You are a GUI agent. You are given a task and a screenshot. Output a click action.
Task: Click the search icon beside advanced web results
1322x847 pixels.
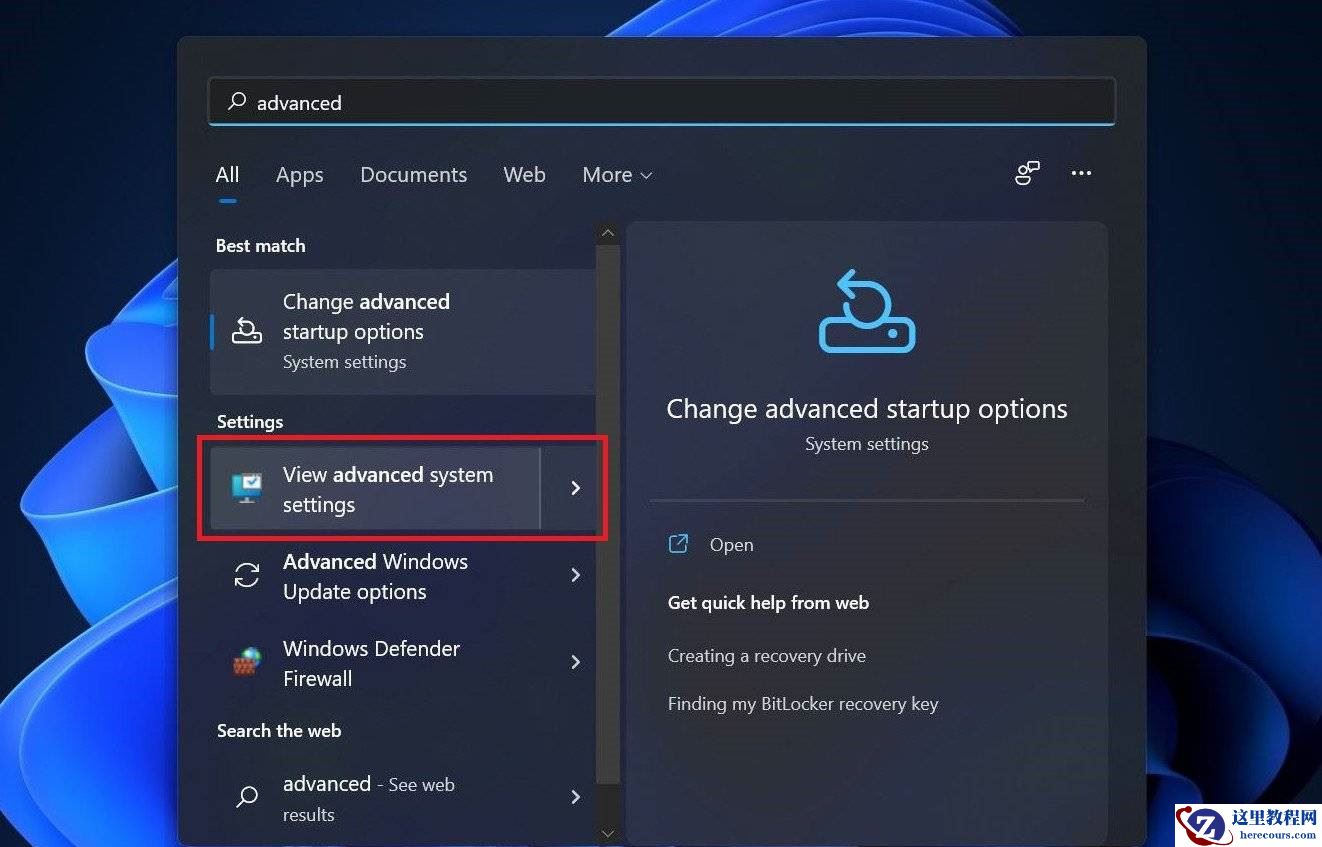pos(246,797)
